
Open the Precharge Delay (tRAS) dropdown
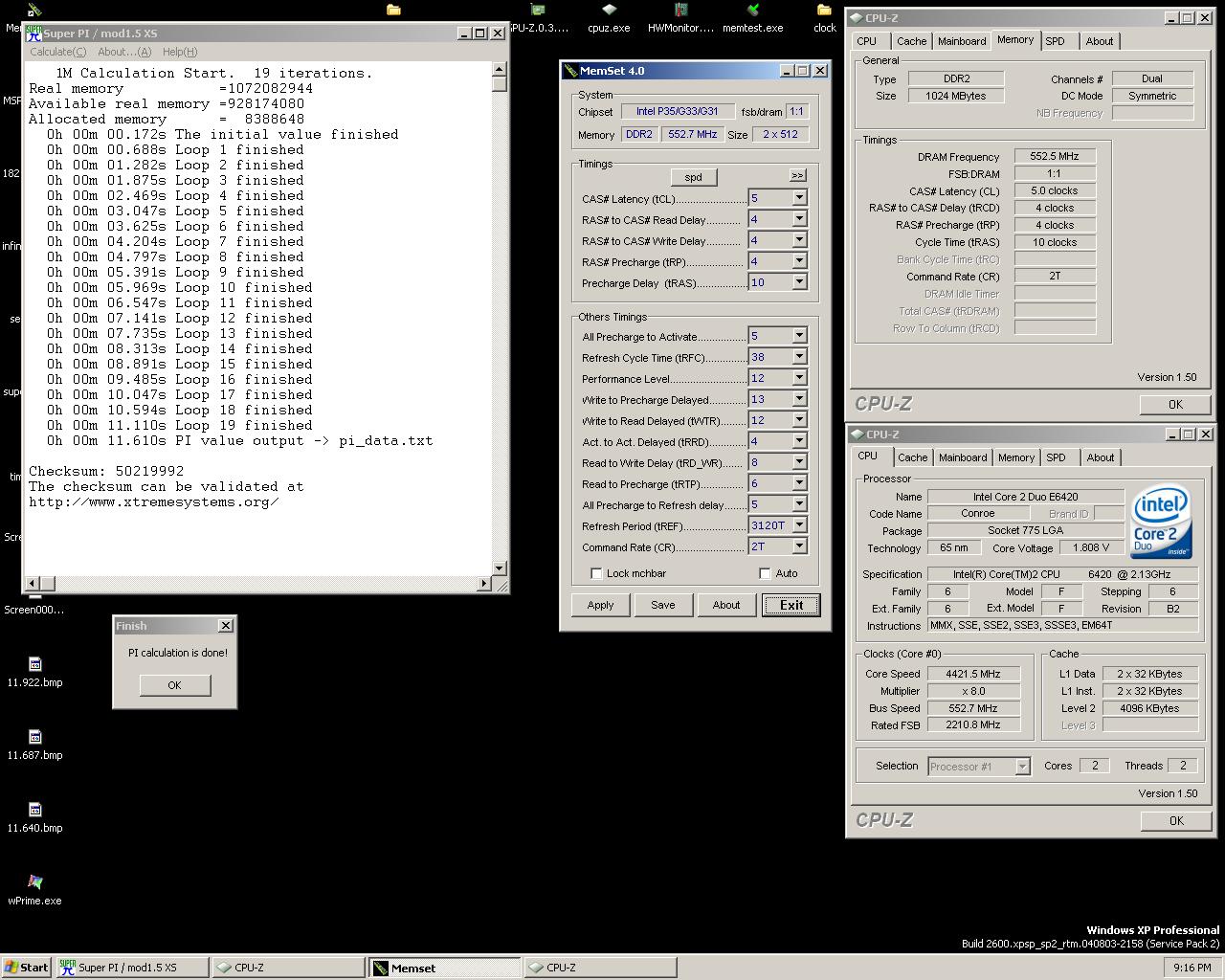(799, 282)
